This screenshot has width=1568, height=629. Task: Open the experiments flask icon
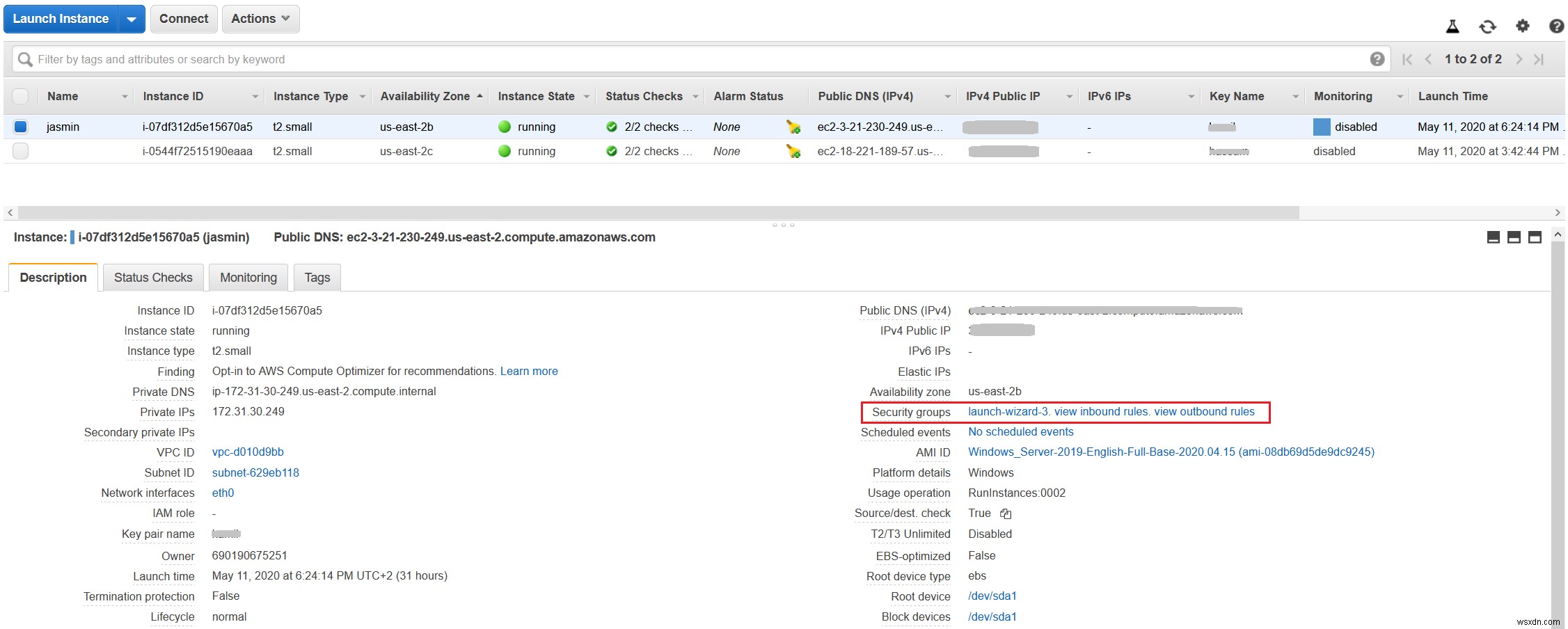[1452, 26]
